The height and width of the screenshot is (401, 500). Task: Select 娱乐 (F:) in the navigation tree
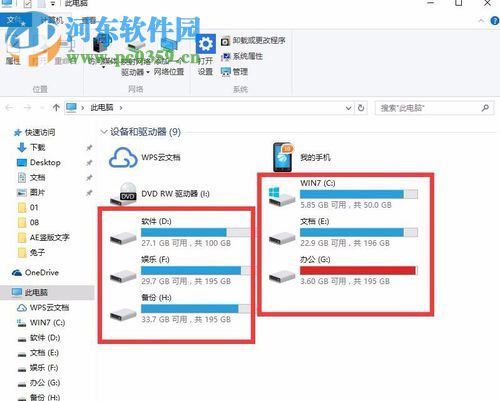click(x=38, y=368)
